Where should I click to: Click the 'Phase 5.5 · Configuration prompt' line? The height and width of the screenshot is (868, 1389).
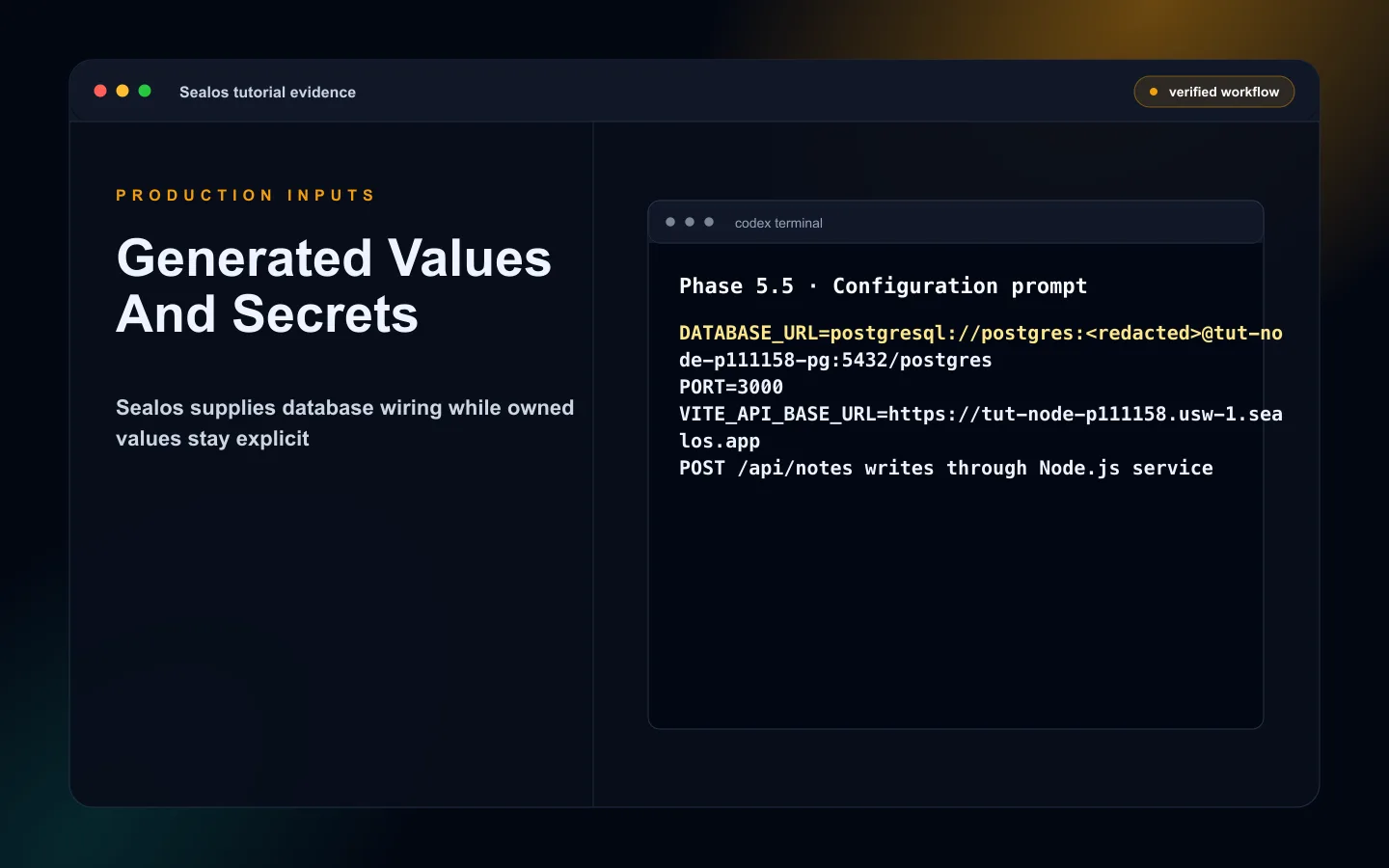tap(883, 285)
